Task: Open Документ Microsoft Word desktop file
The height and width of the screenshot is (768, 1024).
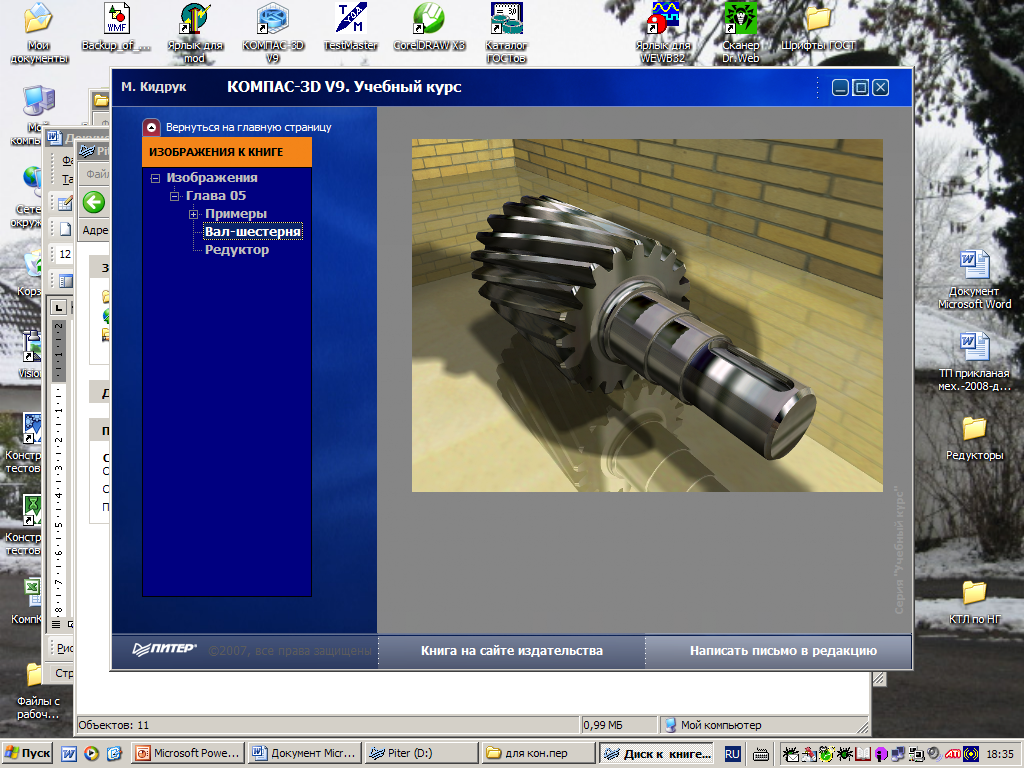Action: 974,280
